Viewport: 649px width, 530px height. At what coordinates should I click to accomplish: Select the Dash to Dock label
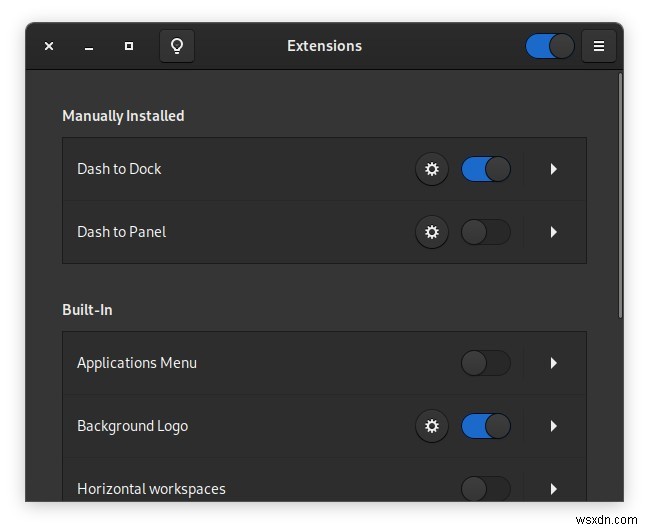tap(119, 169)
